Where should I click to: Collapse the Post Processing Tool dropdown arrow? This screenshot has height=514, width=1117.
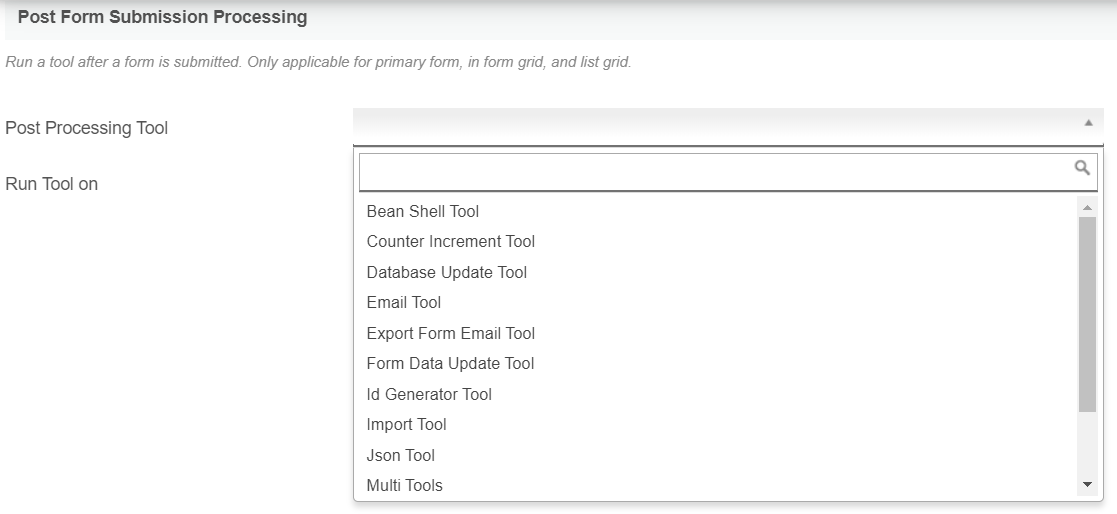pyautogui.click(x=1088, y=123)
